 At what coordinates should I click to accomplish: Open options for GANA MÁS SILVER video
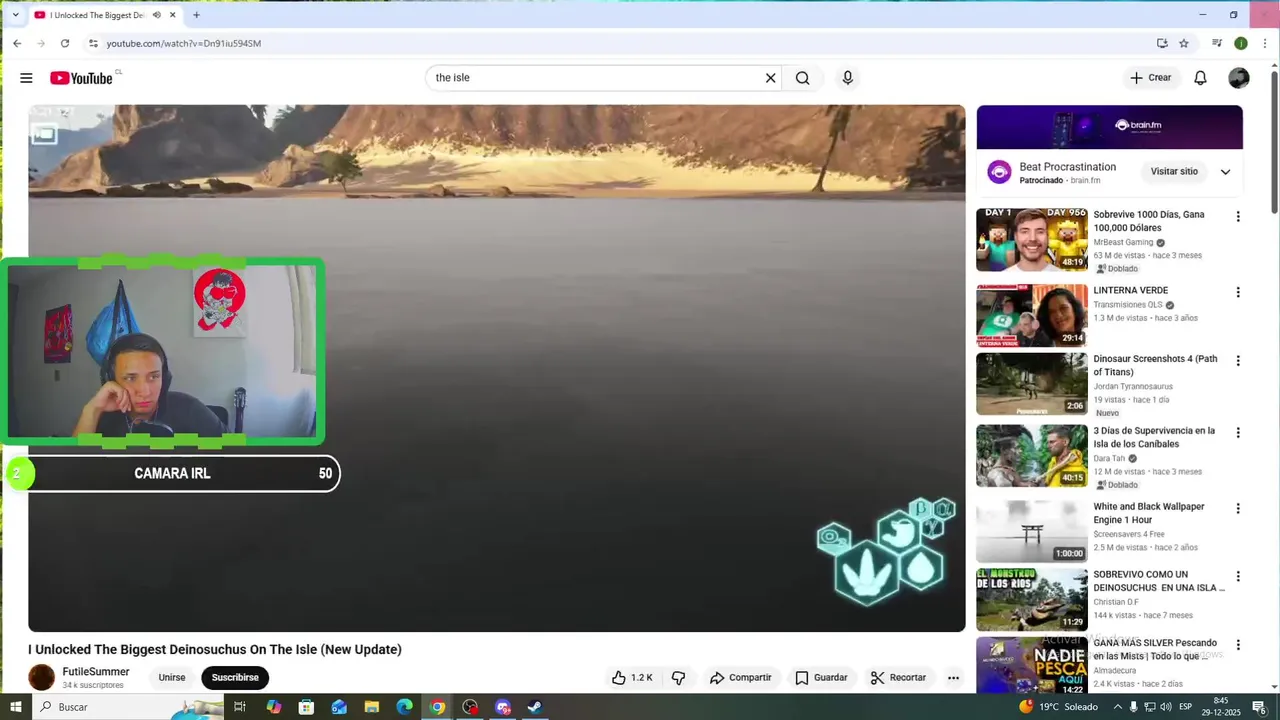click(x=1238, y=645)
